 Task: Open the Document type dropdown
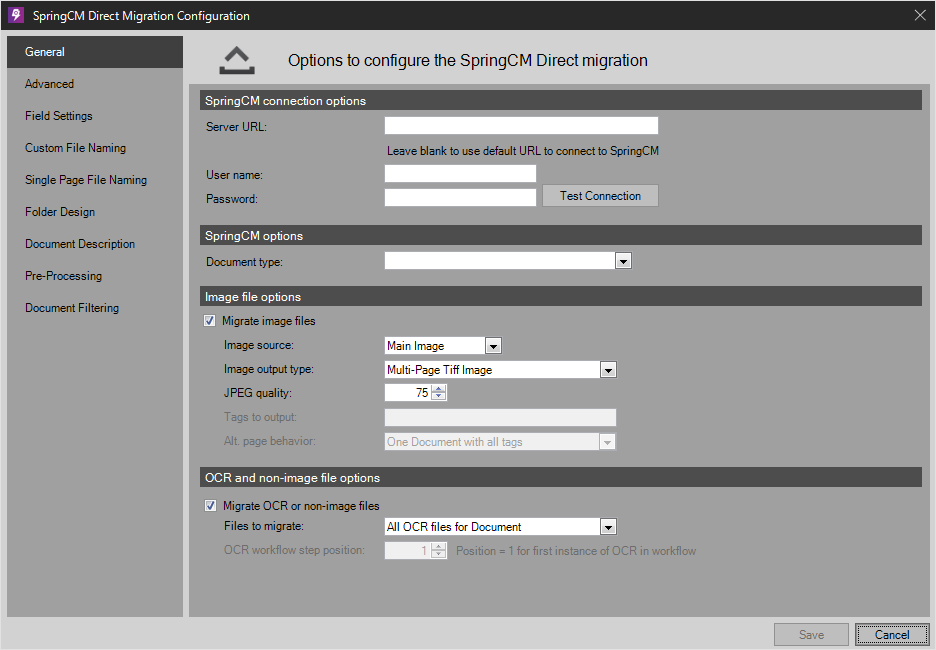point(623,261)
